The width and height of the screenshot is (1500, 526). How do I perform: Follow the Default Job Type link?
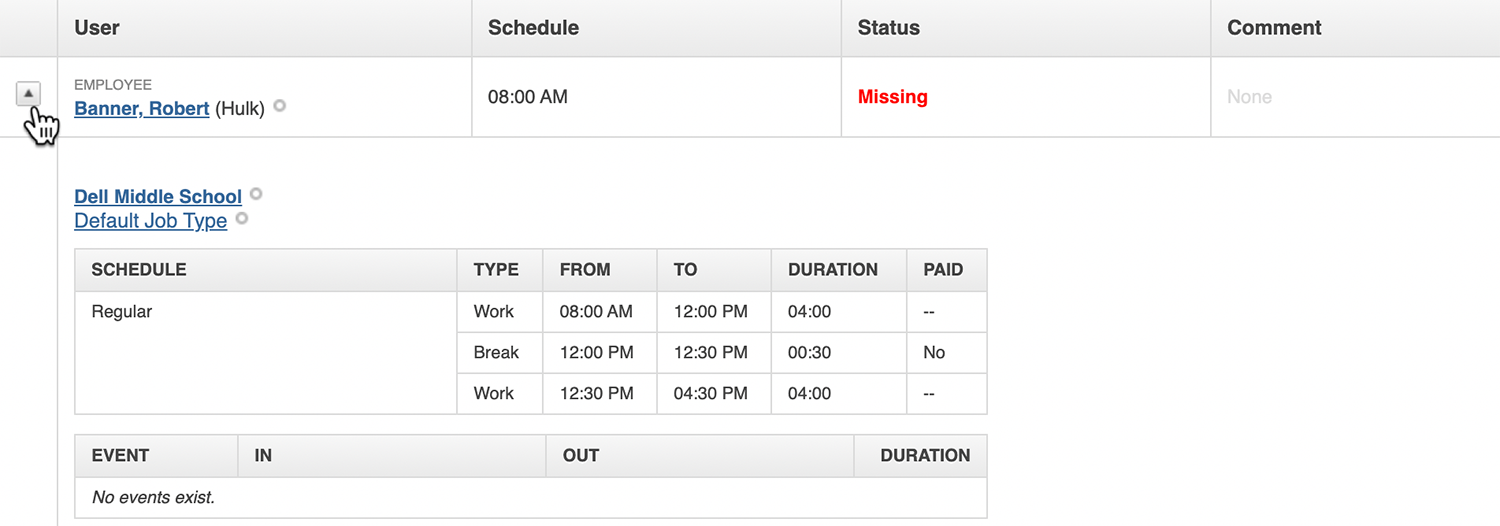tap(151, 221)
